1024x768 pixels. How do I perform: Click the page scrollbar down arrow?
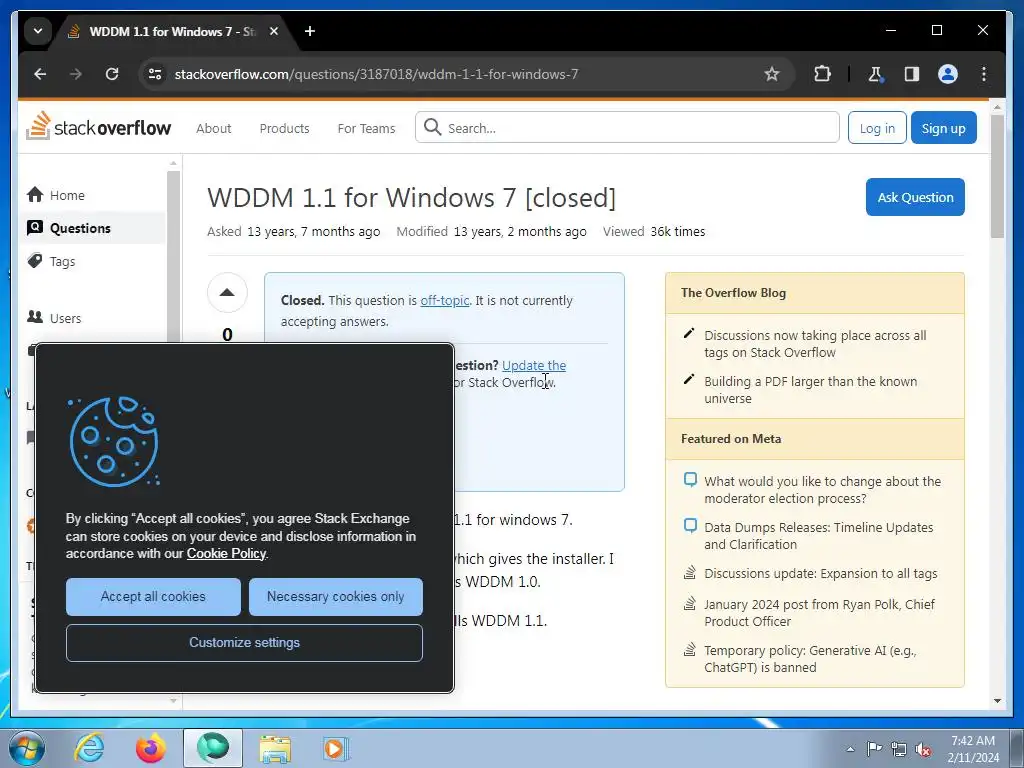point(997,701)
